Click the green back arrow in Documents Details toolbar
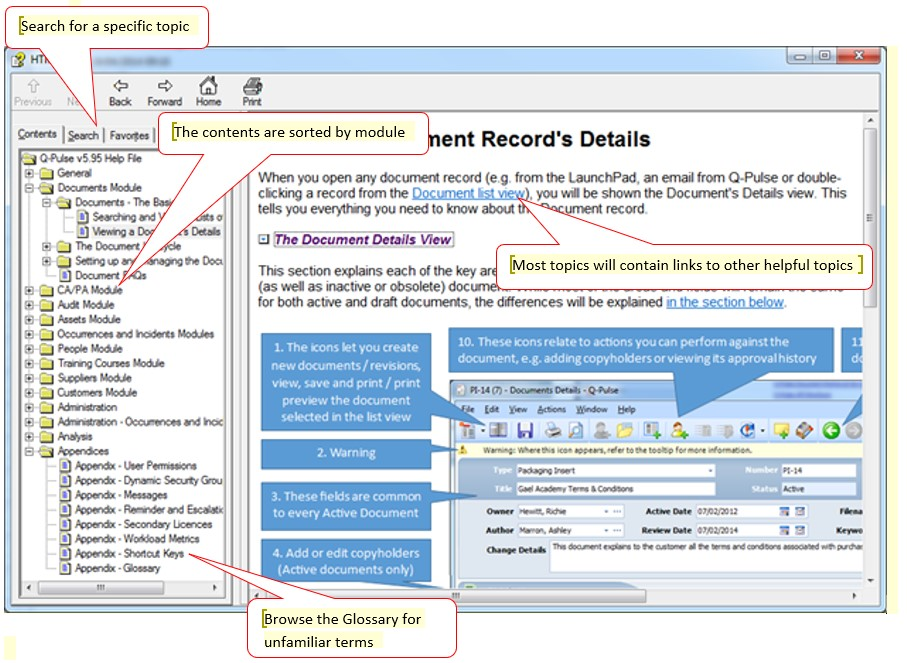Viewport: 907px width, 663px height. tap(831, 430)
